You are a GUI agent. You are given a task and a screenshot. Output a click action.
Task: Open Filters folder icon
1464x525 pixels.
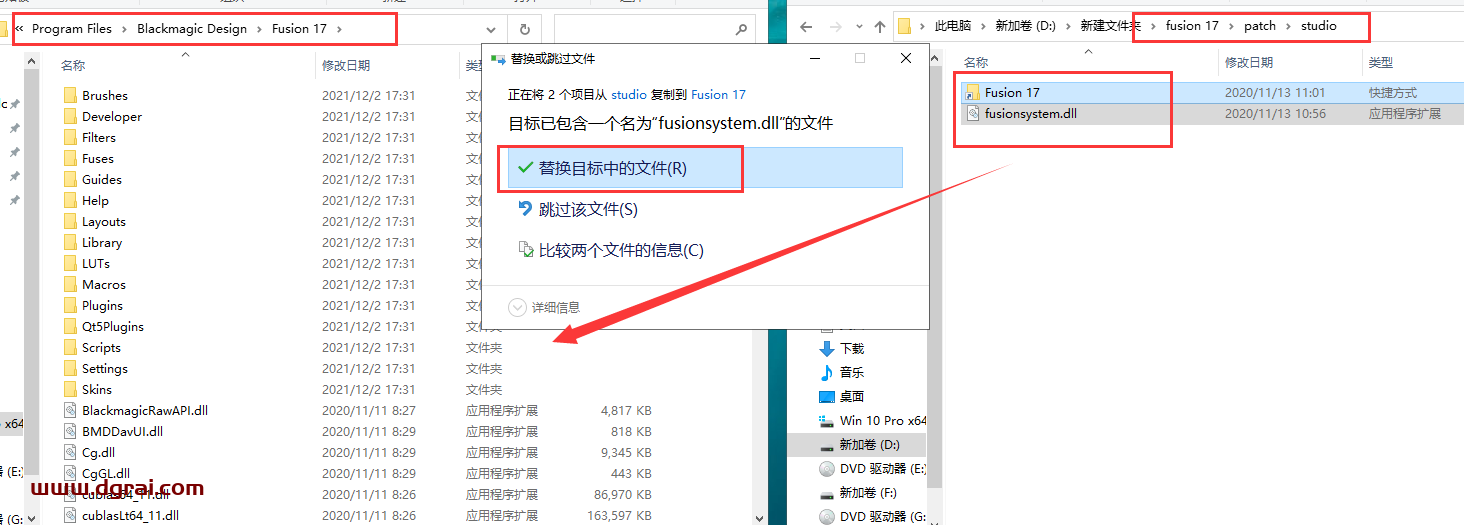tap(70, 138)
